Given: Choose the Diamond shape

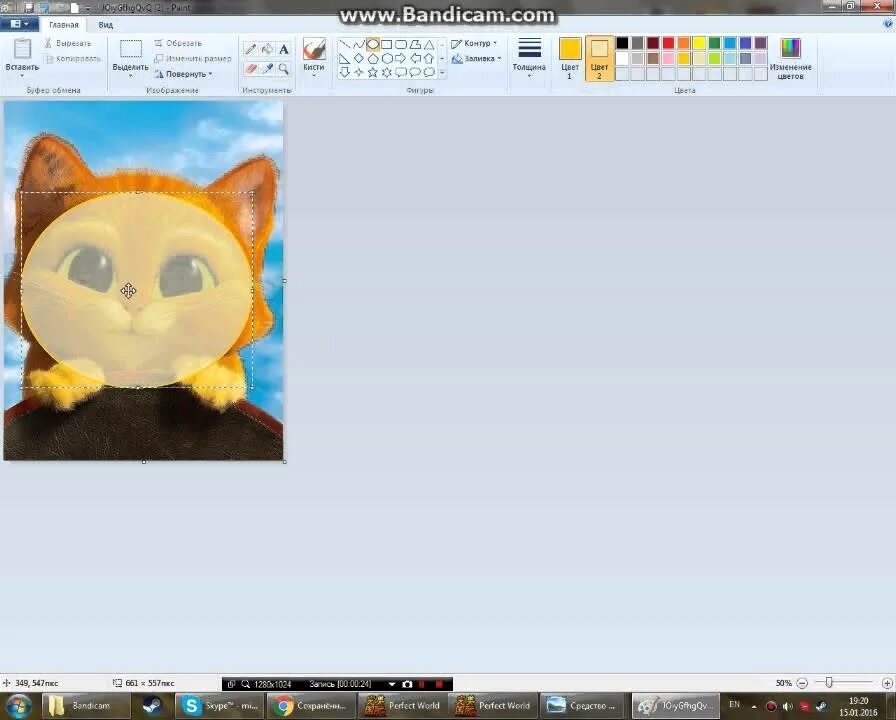Looking at the screenshot, I should [x=359, y=58].
